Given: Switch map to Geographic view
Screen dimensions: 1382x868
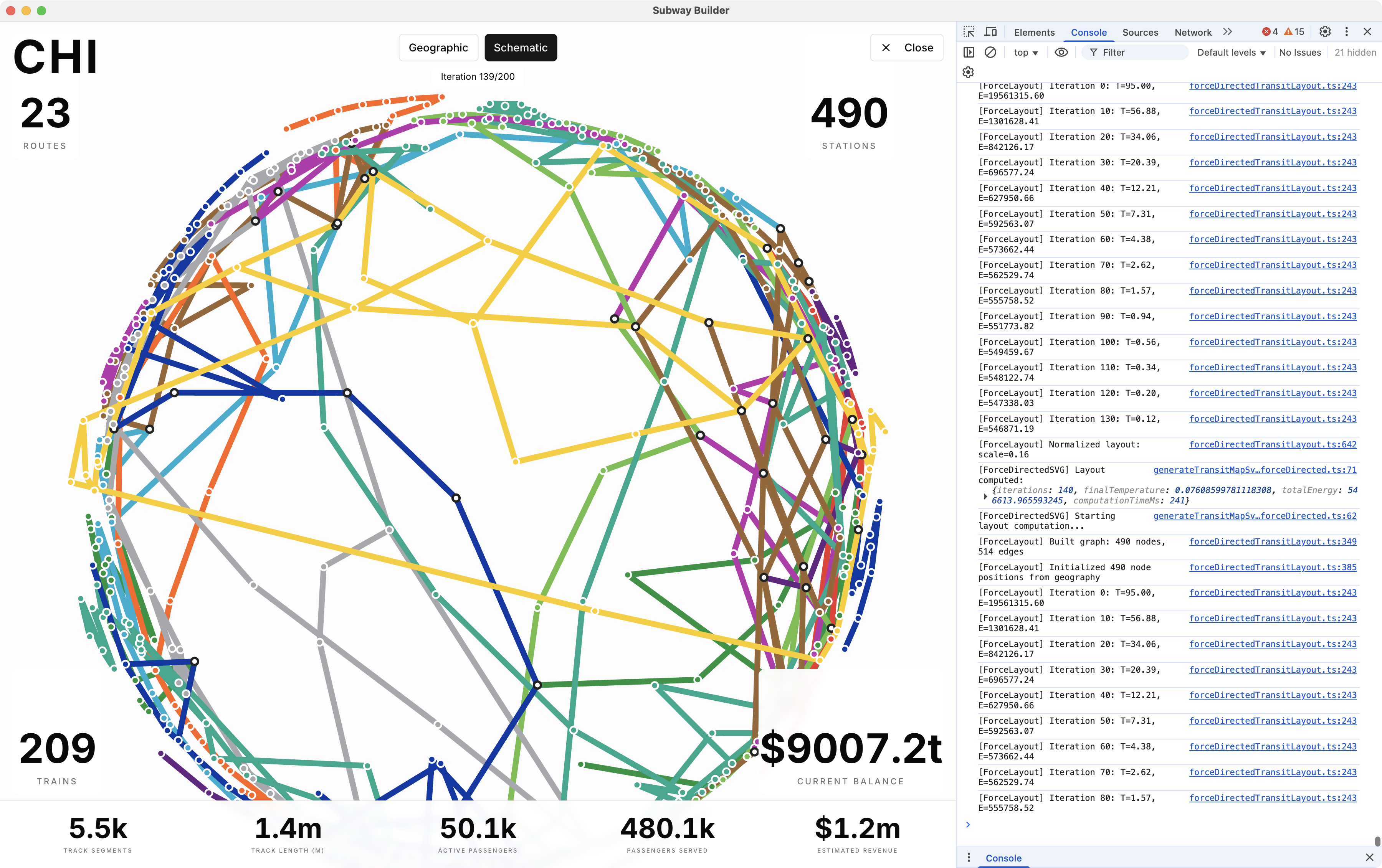Looking at the screenshot, I should (438, 48).
